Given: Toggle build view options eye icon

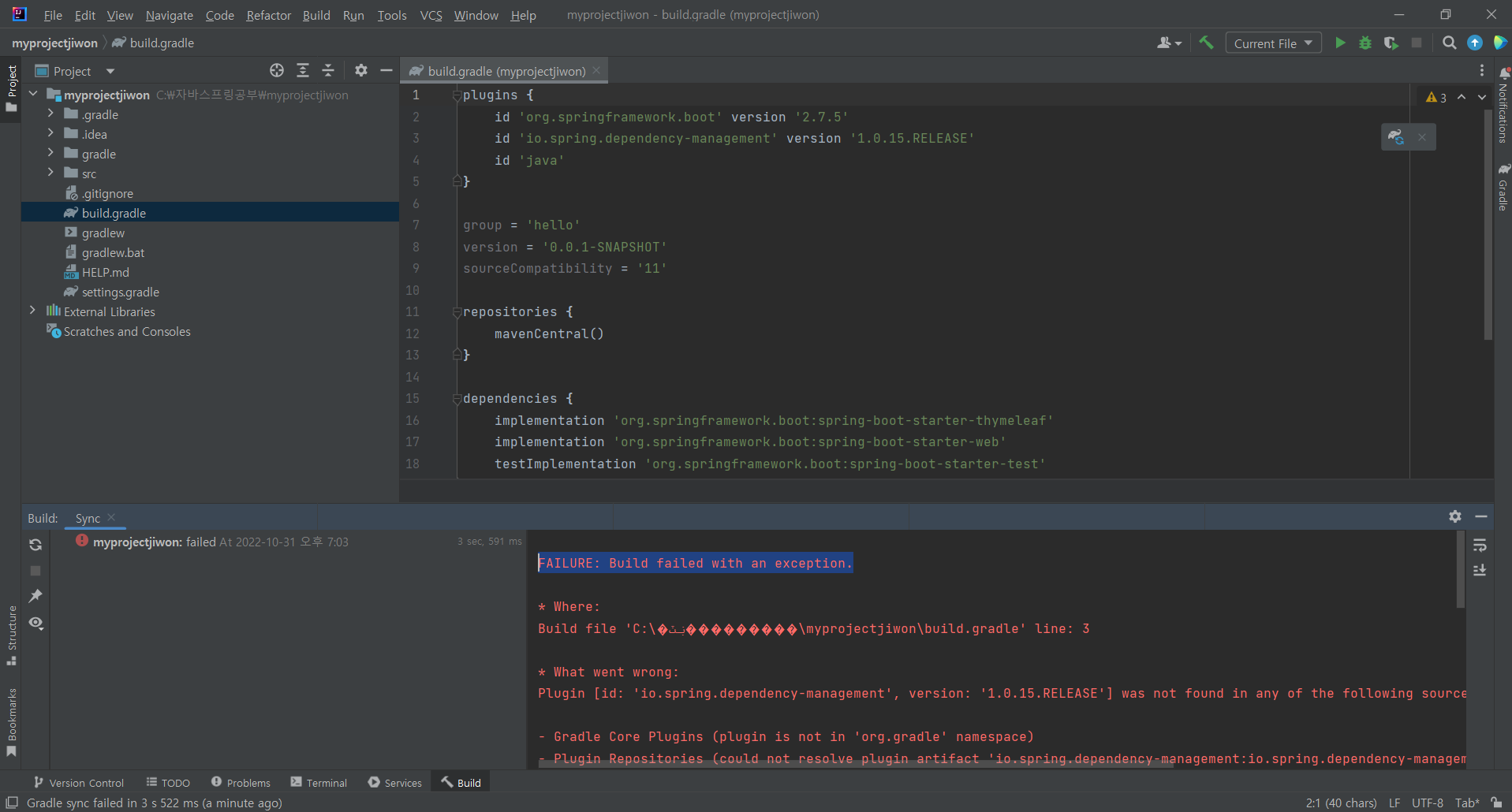Looking at the screenshot, I should [35, 623].
